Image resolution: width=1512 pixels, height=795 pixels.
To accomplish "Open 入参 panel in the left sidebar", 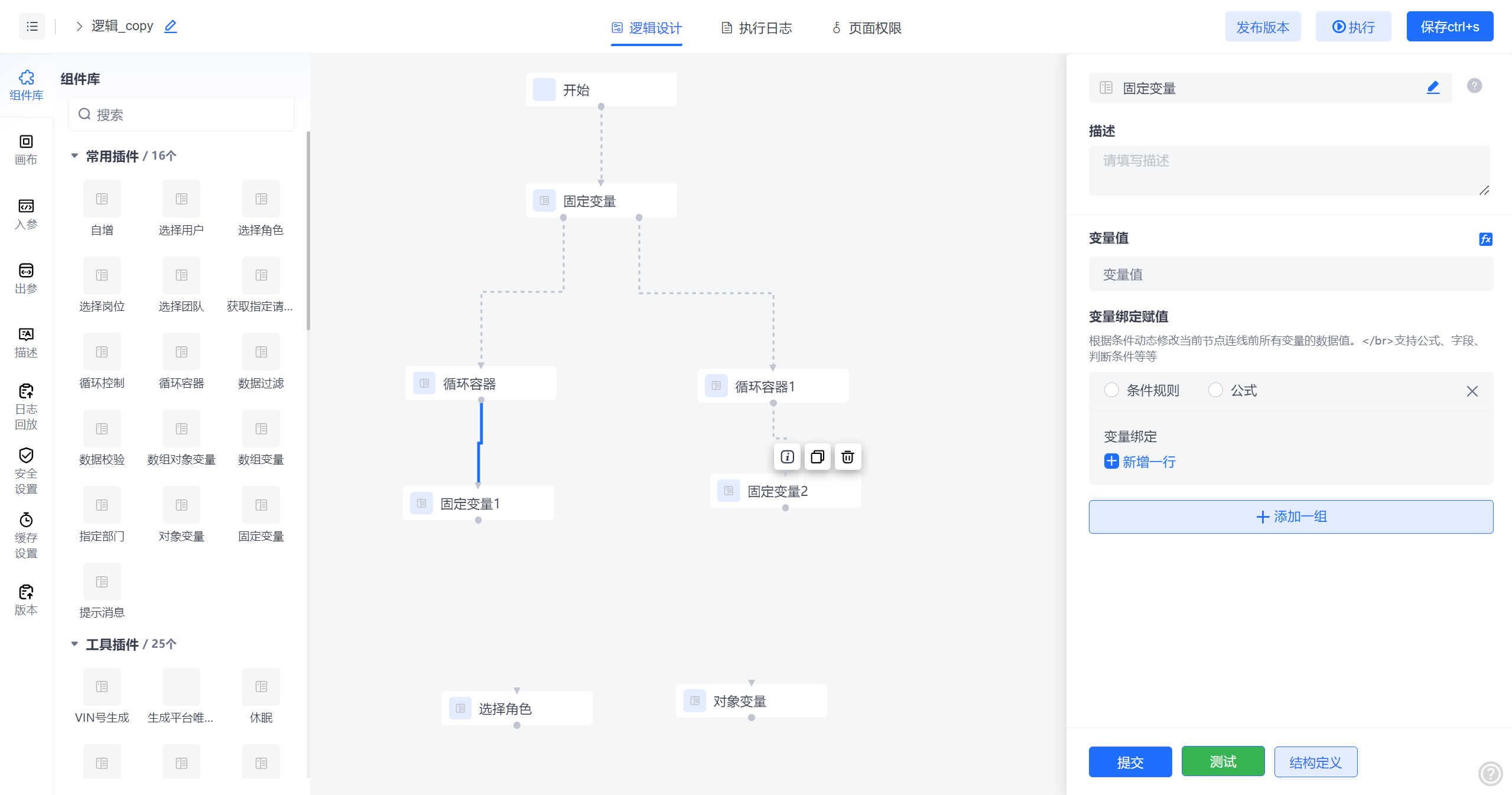I will [x=26, y=214].
